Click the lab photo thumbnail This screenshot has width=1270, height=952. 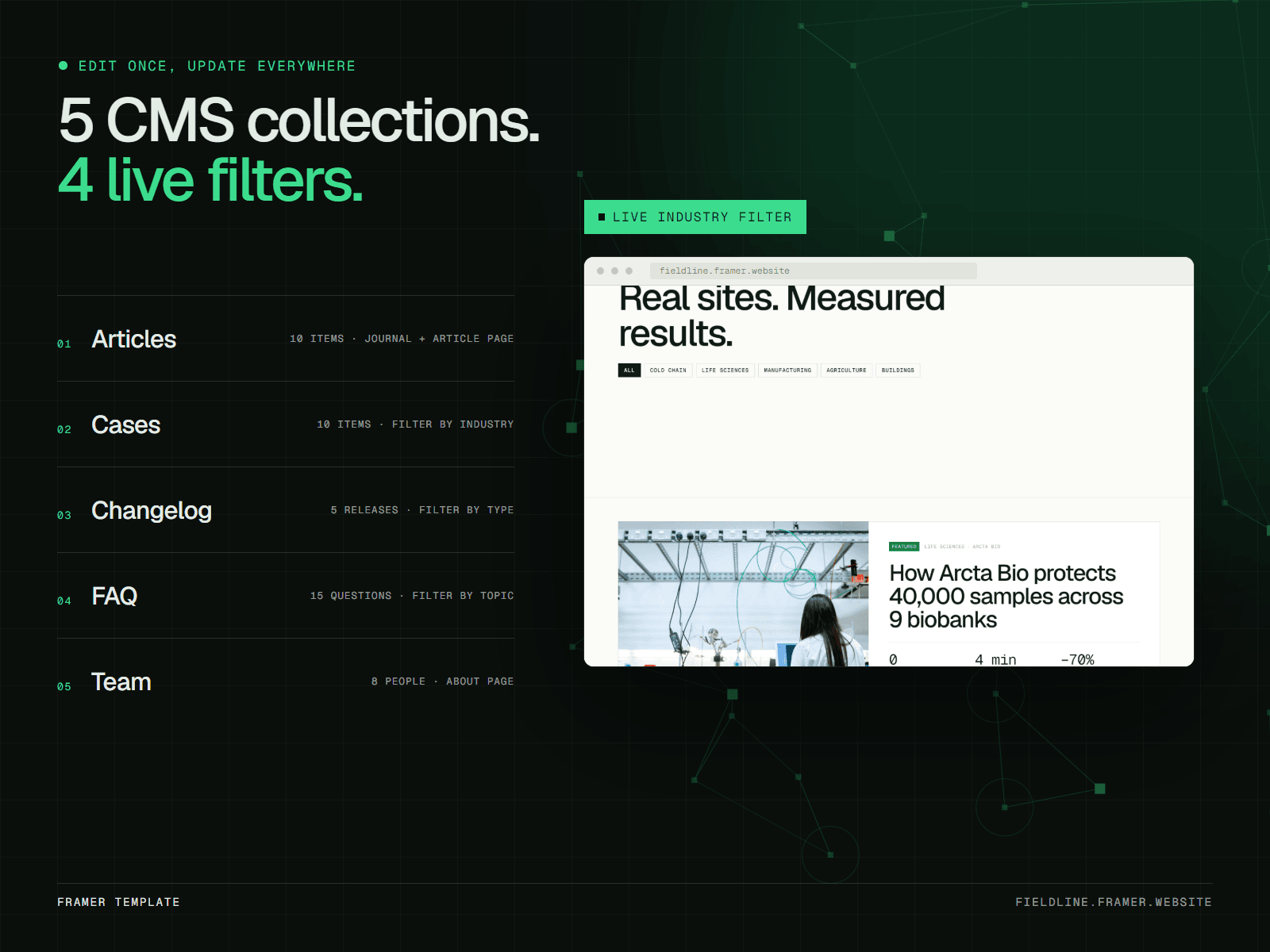pos(743,593)
